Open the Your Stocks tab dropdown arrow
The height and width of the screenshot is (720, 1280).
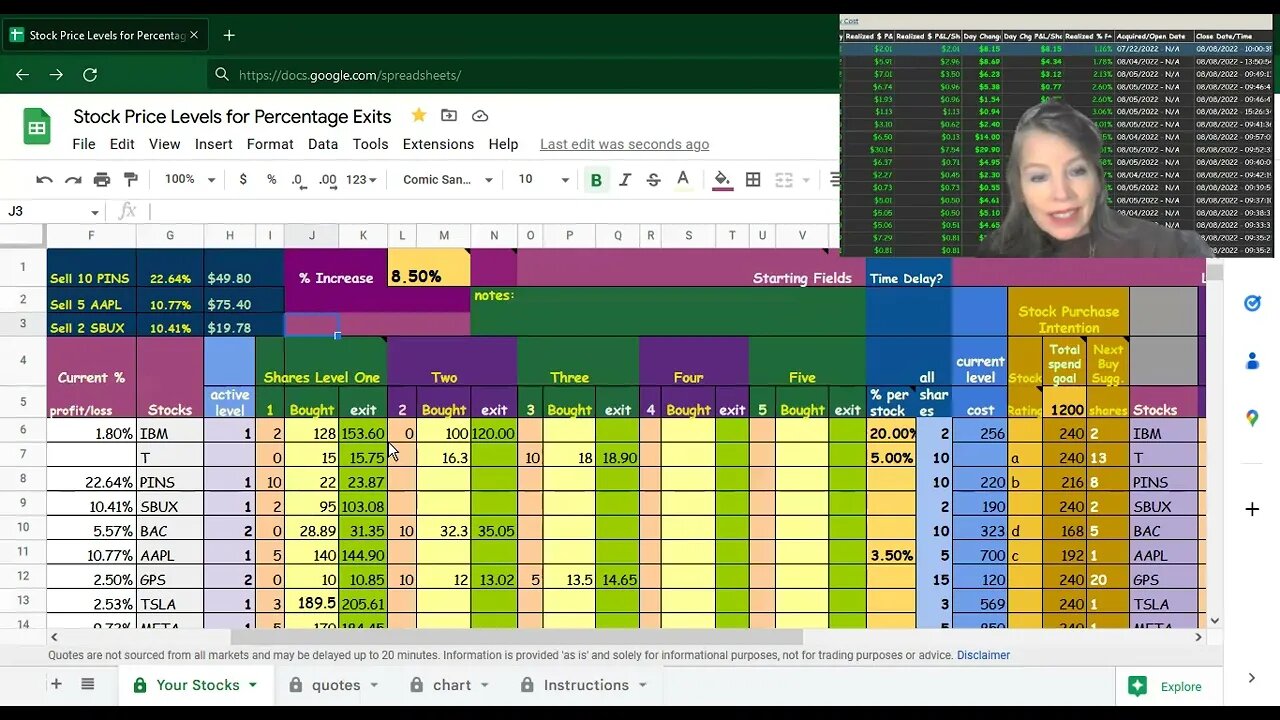click(253, 685)
